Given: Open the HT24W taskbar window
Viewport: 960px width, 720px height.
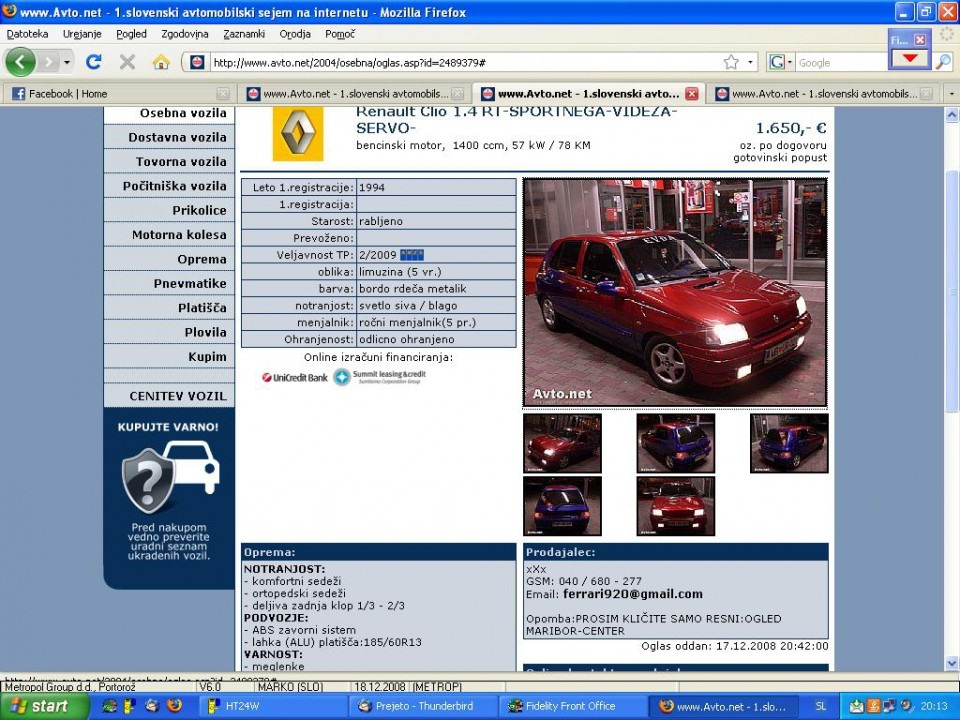Looking at the screenshot, I should point(272,706).
